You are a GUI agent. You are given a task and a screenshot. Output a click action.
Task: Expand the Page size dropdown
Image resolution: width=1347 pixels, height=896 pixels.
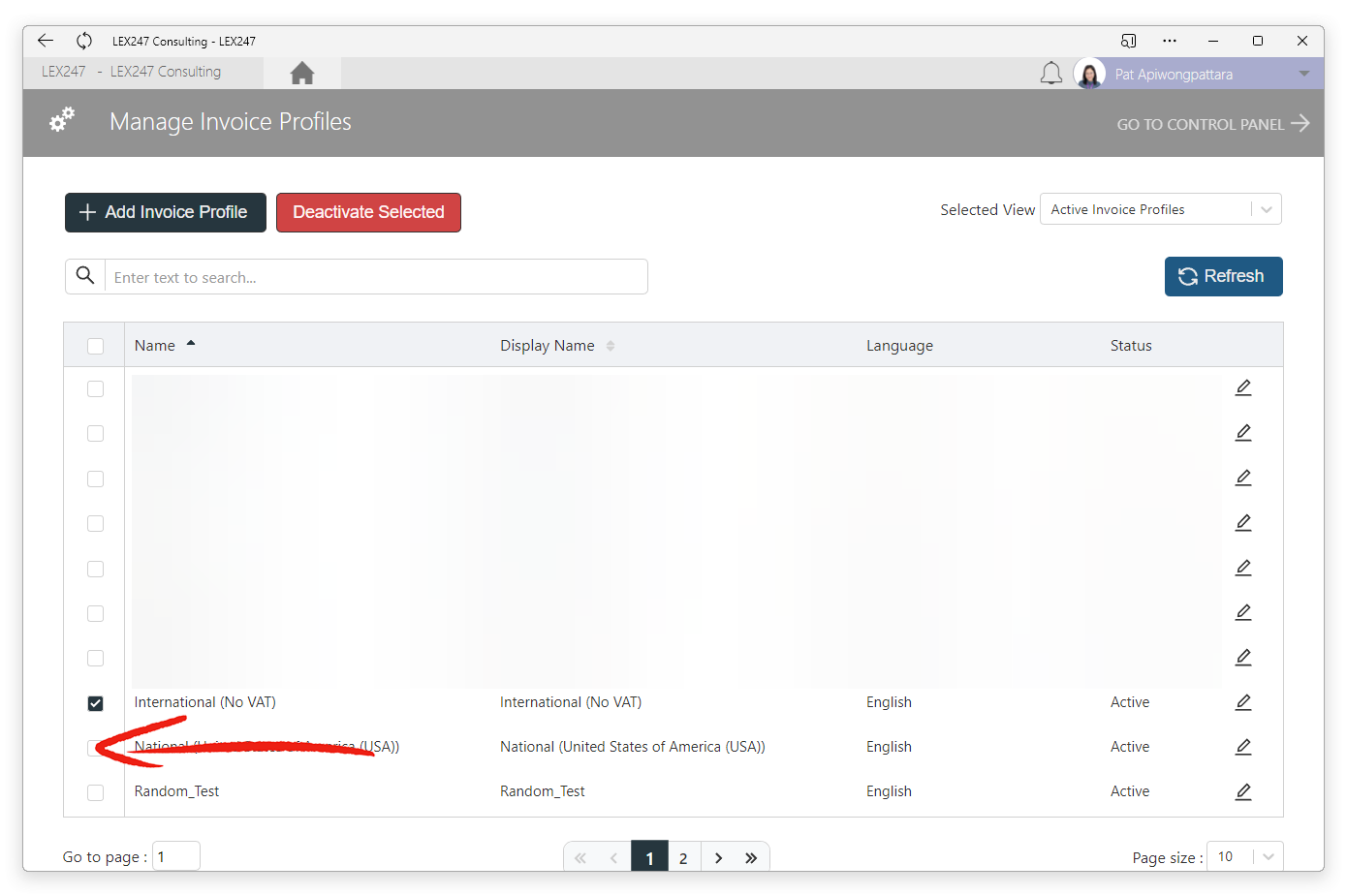tap(1244, 856)
